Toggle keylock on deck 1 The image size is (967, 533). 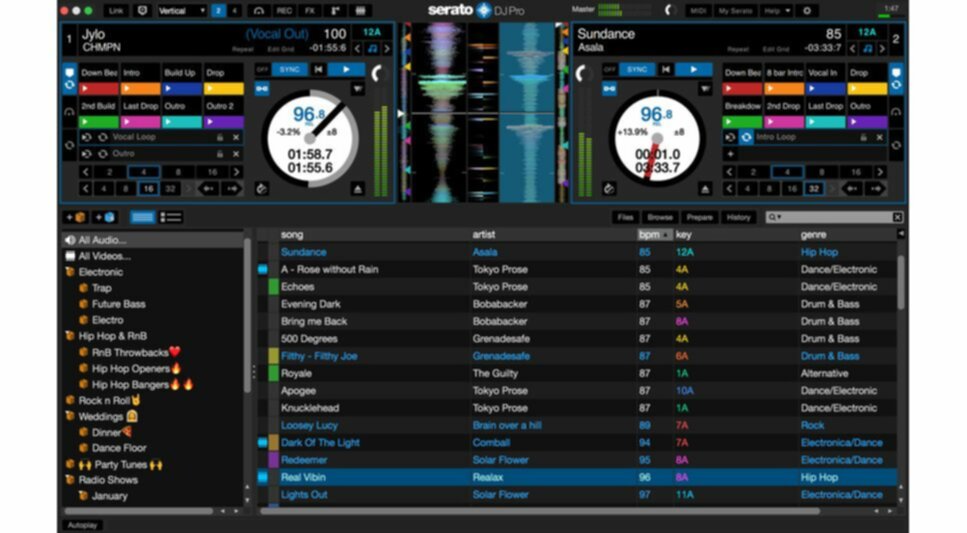coord(262,89)
